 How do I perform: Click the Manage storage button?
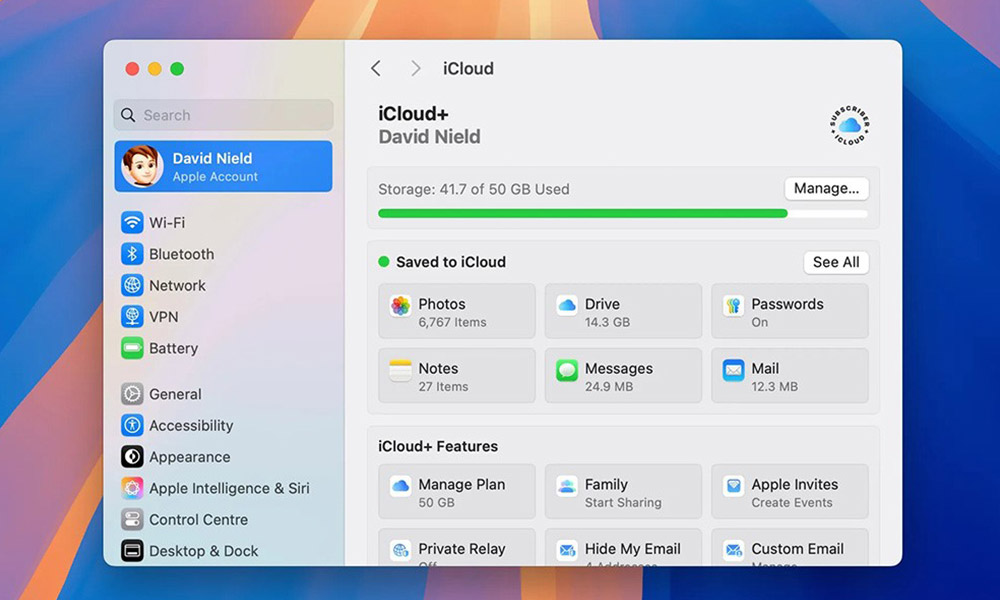(826, 188)
